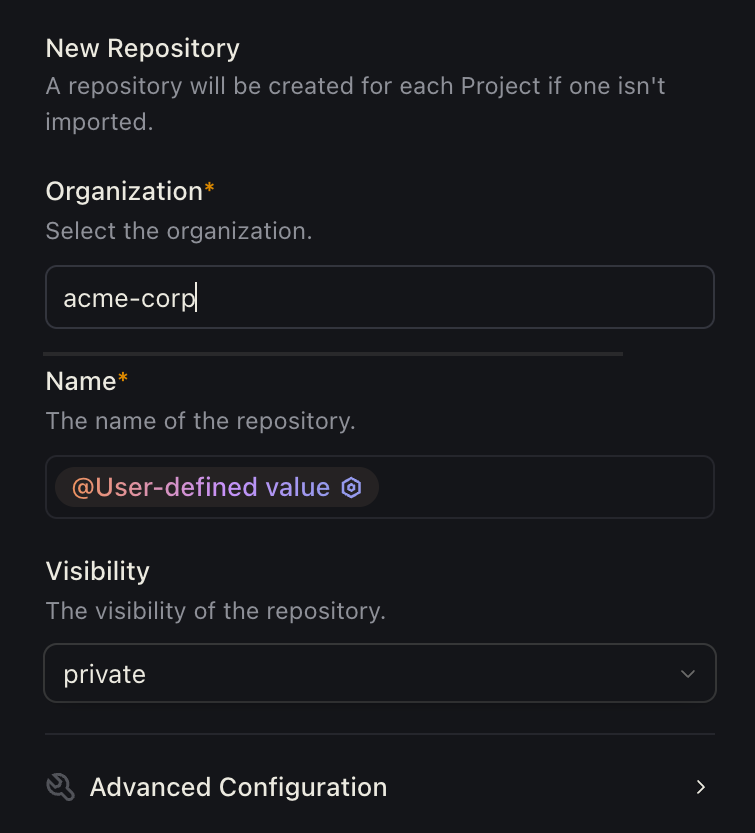Click the required asterisk next to Name
The image size is (755, 833).
[123, 379]
